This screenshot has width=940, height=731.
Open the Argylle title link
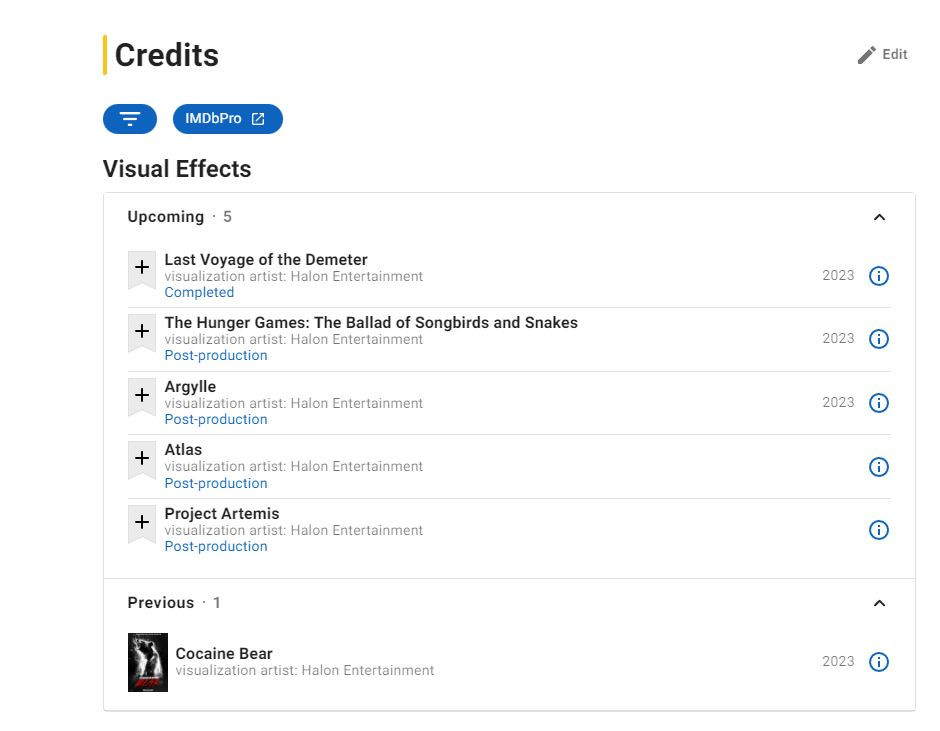coord(190,387)
